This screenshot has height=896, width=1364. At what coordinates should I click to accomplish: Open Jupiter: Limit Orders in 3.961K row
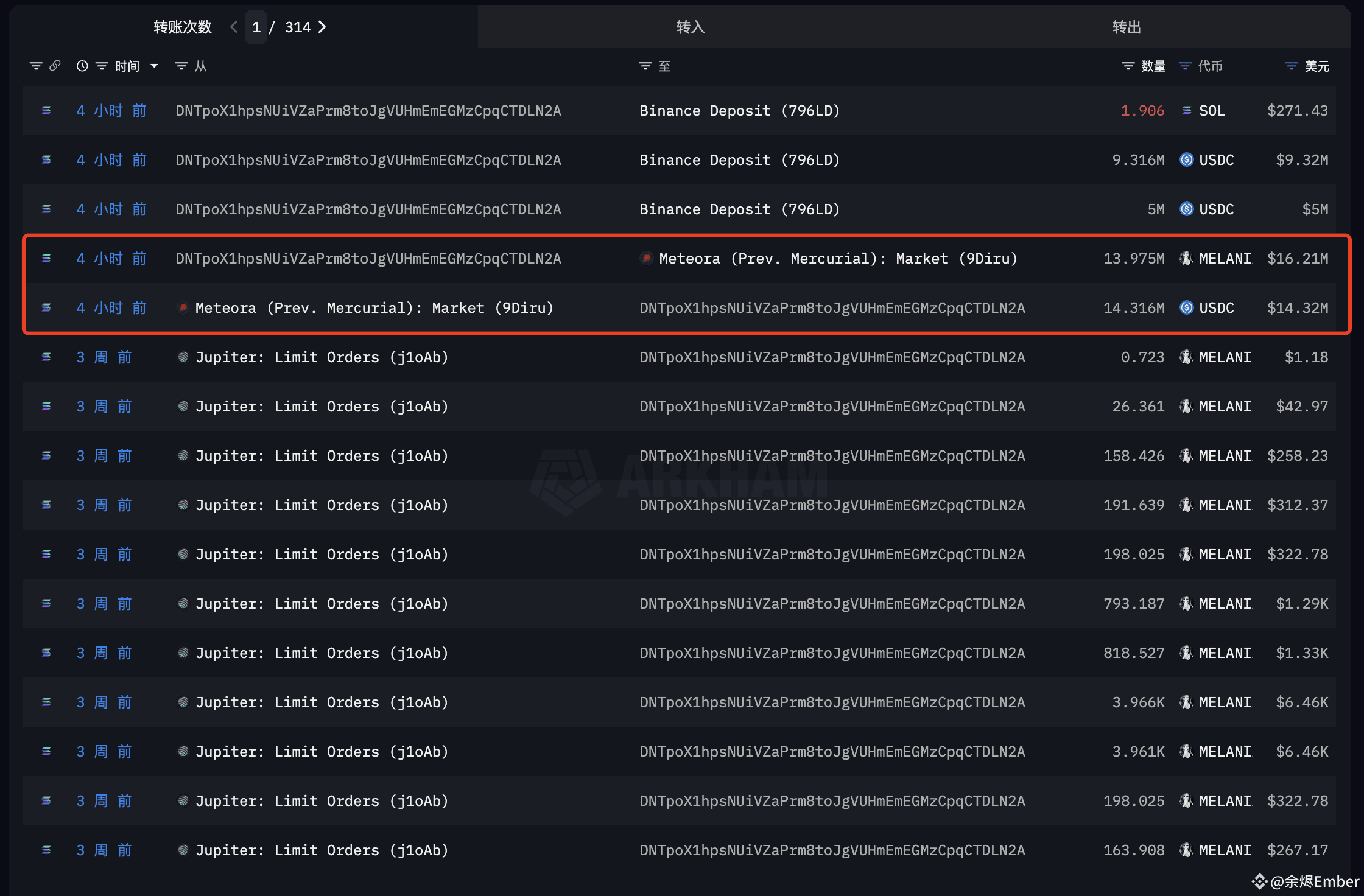322,752
